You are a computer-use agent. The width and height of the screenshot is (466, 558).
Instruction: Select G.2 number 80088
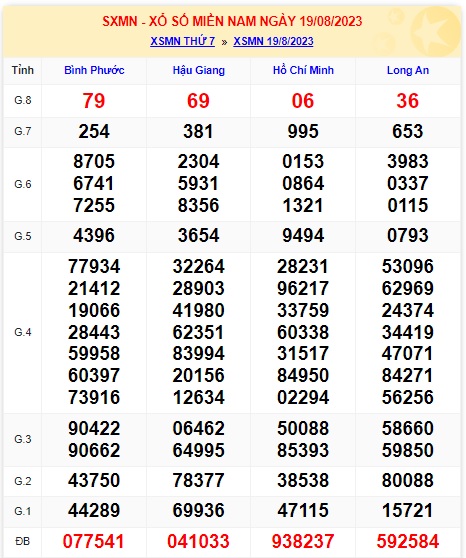tap(408, 480)
